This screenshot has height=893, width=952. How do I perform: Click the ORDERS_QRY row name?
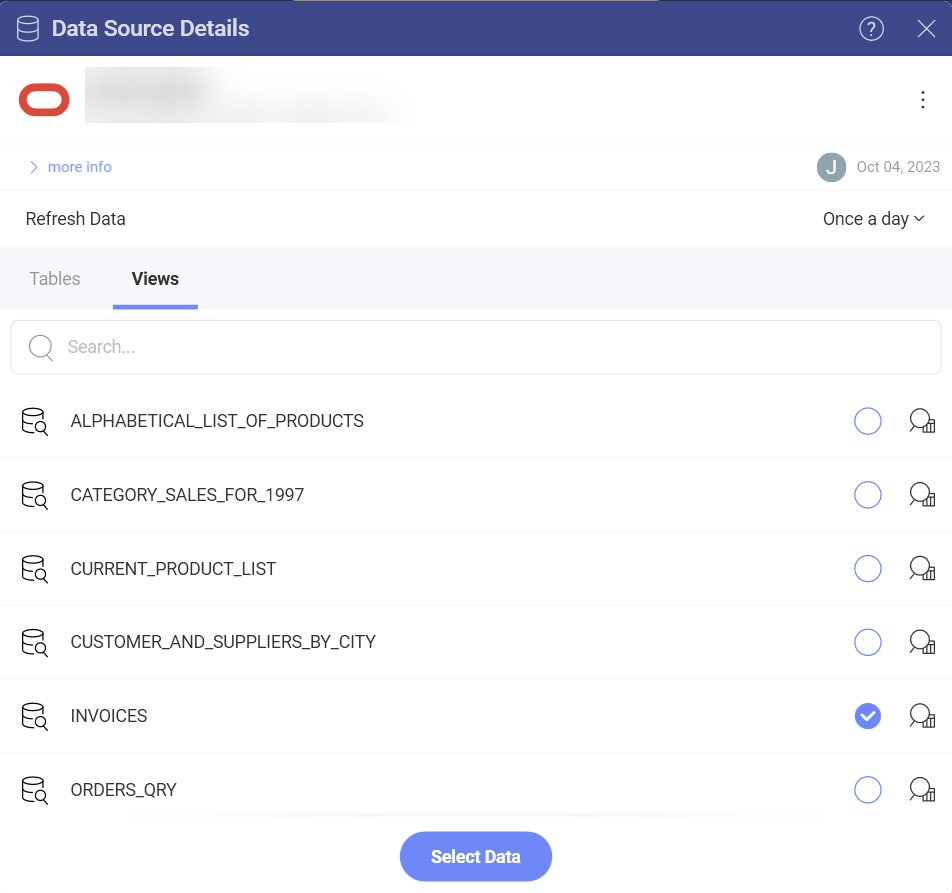pos(123,790)
